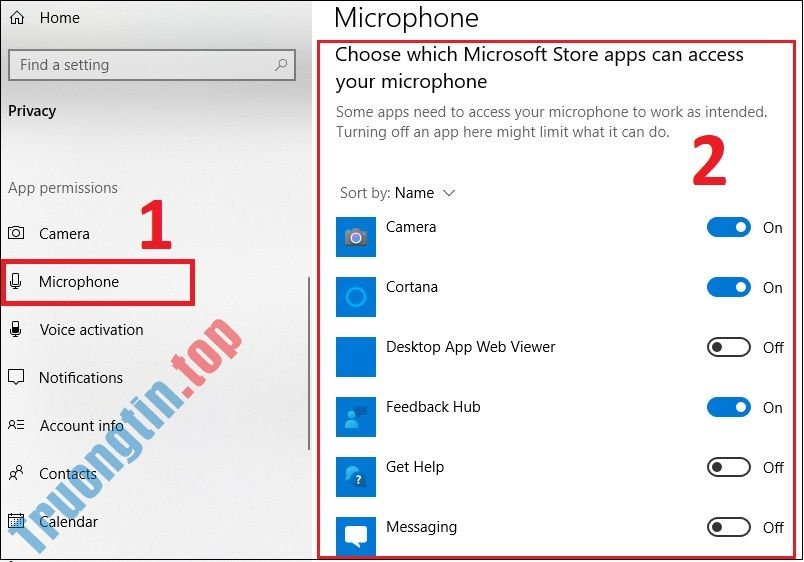Click the Desktop App Web Viewer label
Viewport: 804px width, 562px height.
pyautogui.click(x=470, y=347)
